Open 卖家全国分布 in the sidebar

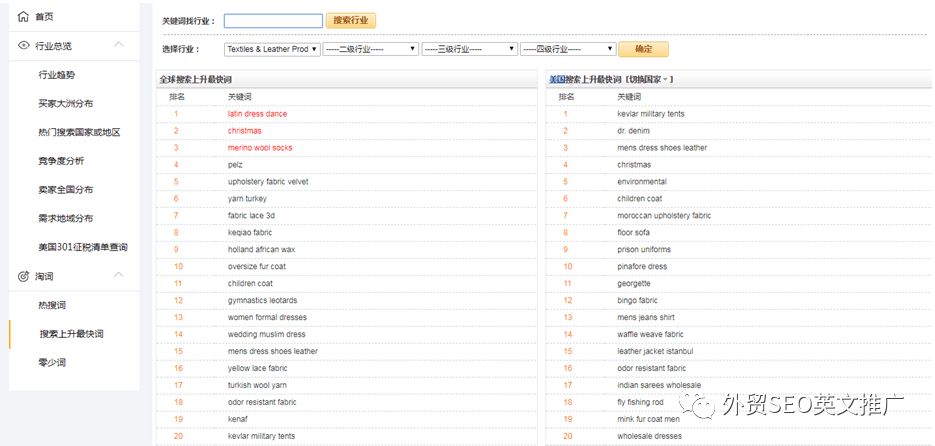66,190
